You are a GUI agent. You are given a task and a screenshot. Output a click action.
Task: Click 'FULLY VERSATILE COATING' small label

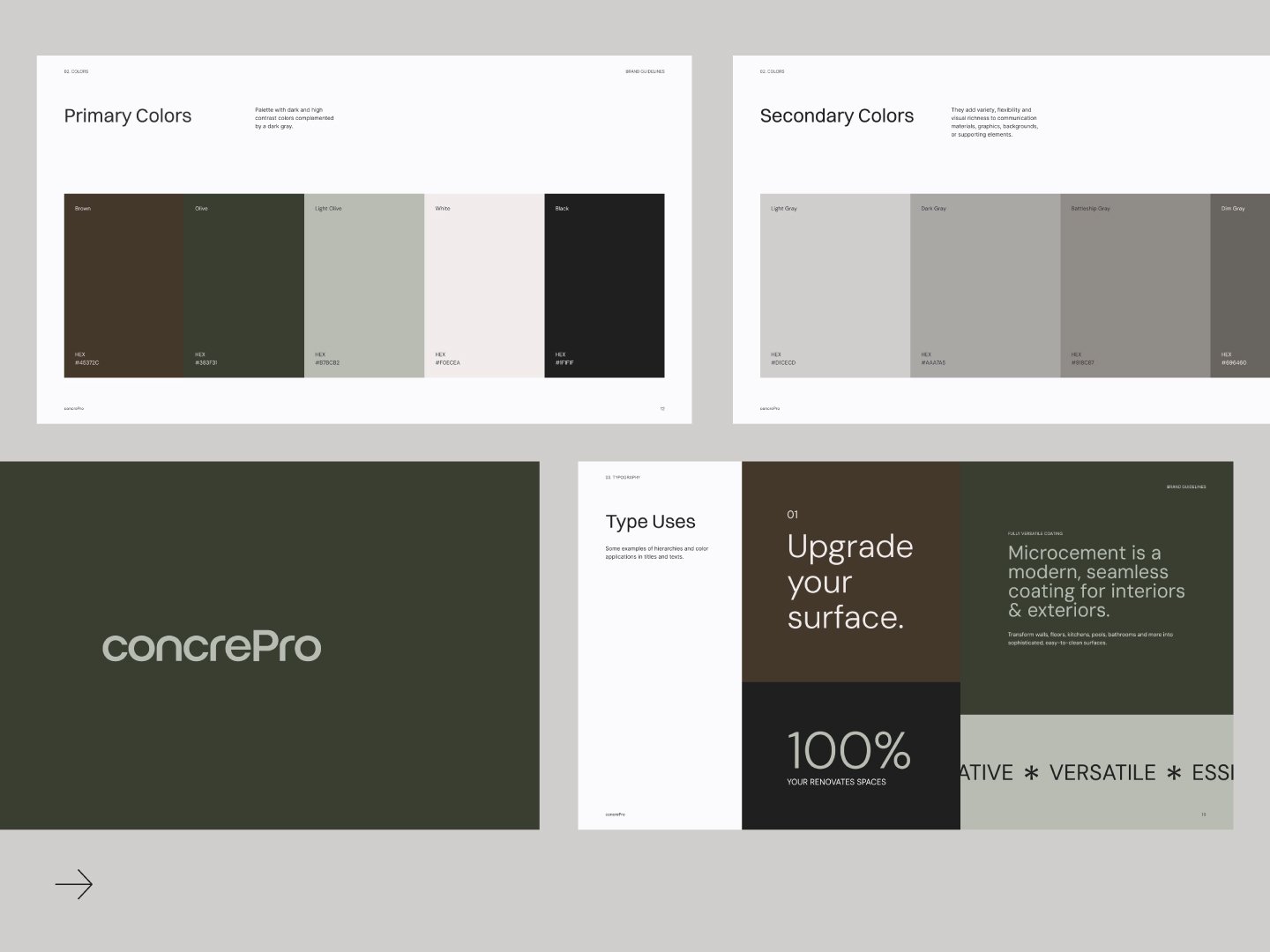(1035, 533)
